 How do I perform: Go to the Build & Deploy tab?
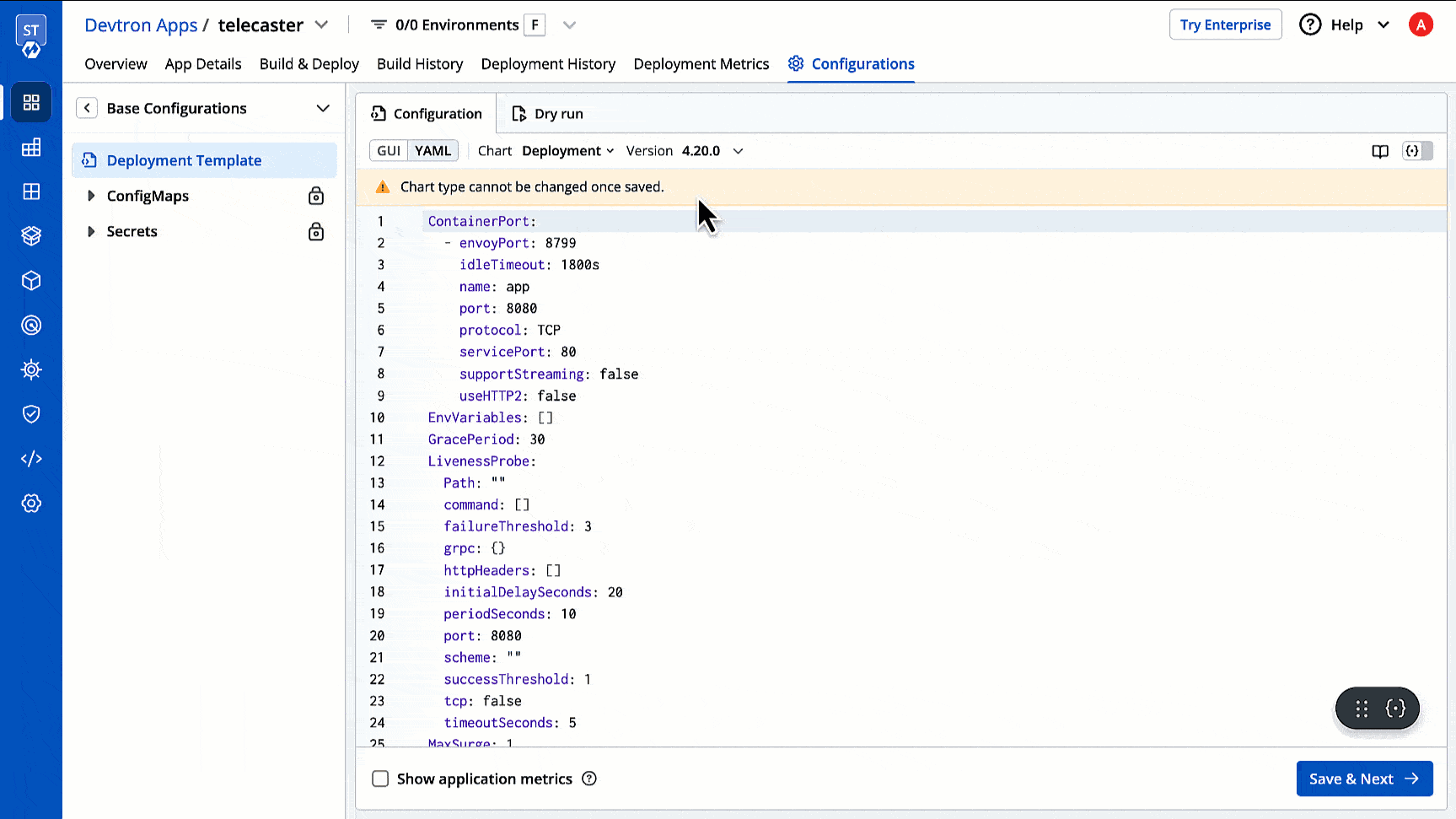(309, 64)
